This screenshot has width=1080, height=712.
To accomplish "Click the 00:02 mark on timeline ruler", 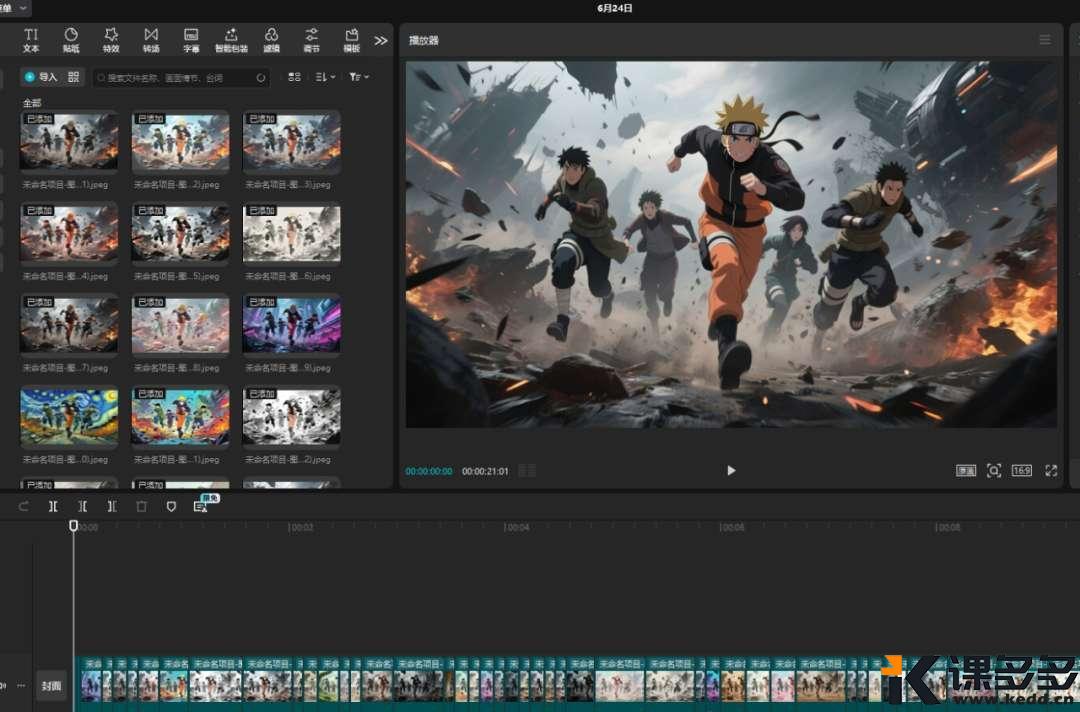I will (300, 527).
